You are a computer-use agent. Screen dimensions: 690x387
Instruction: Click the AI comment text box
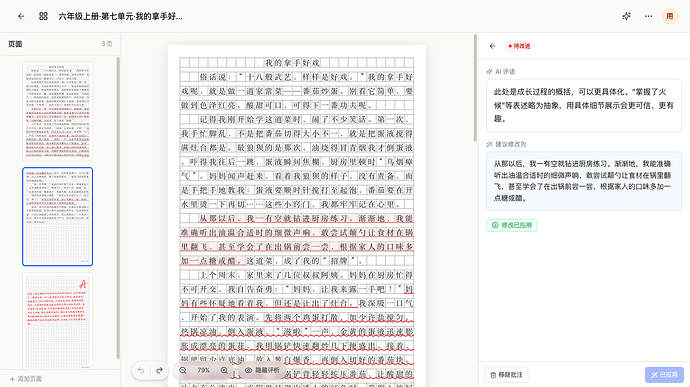click(x=584, y=106)
